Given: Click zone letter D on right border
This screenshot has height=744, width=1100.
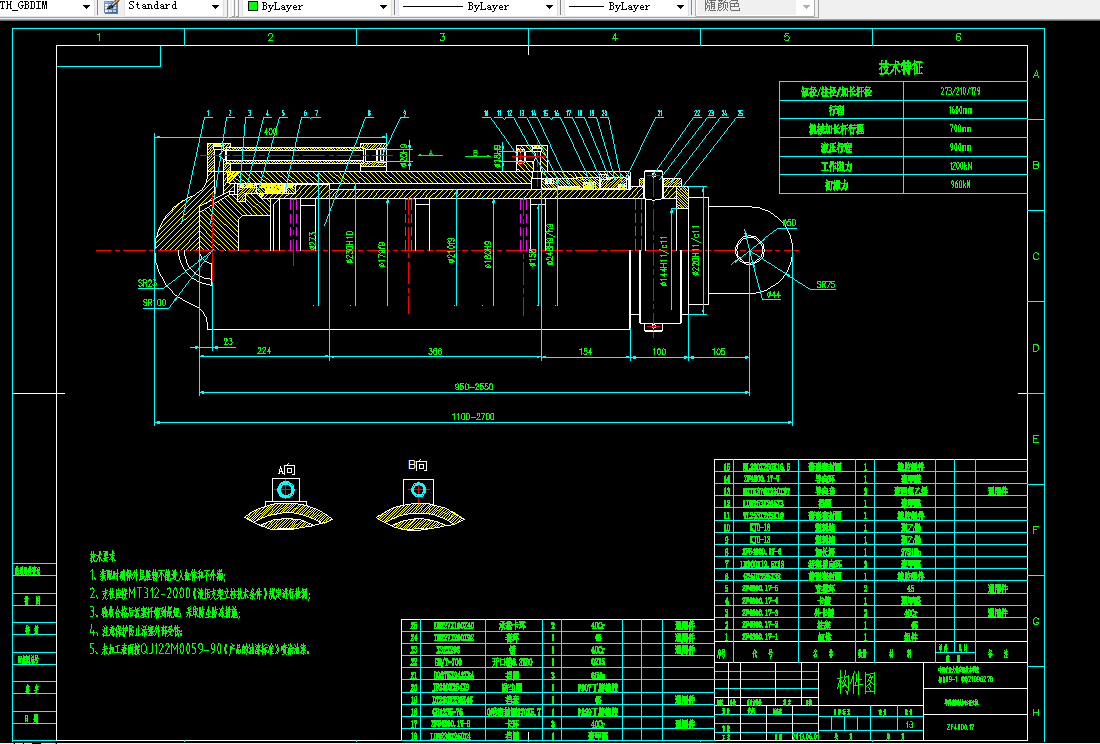Looking at the screenshot, I should (1035, 348).
